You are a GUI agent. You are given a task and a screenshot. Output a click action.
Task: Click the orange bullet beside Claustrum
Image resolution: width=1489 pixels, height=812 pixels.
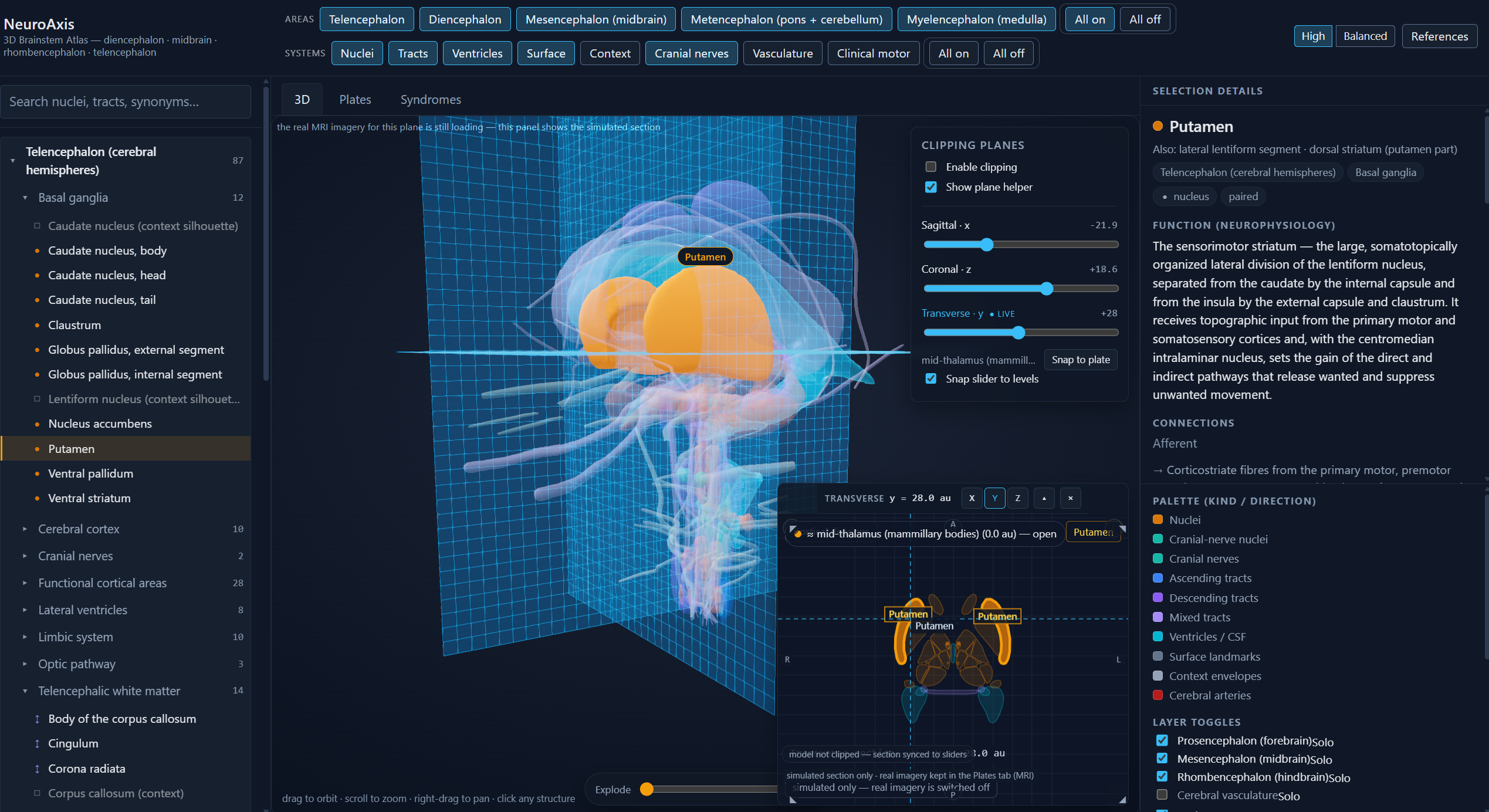37,325
